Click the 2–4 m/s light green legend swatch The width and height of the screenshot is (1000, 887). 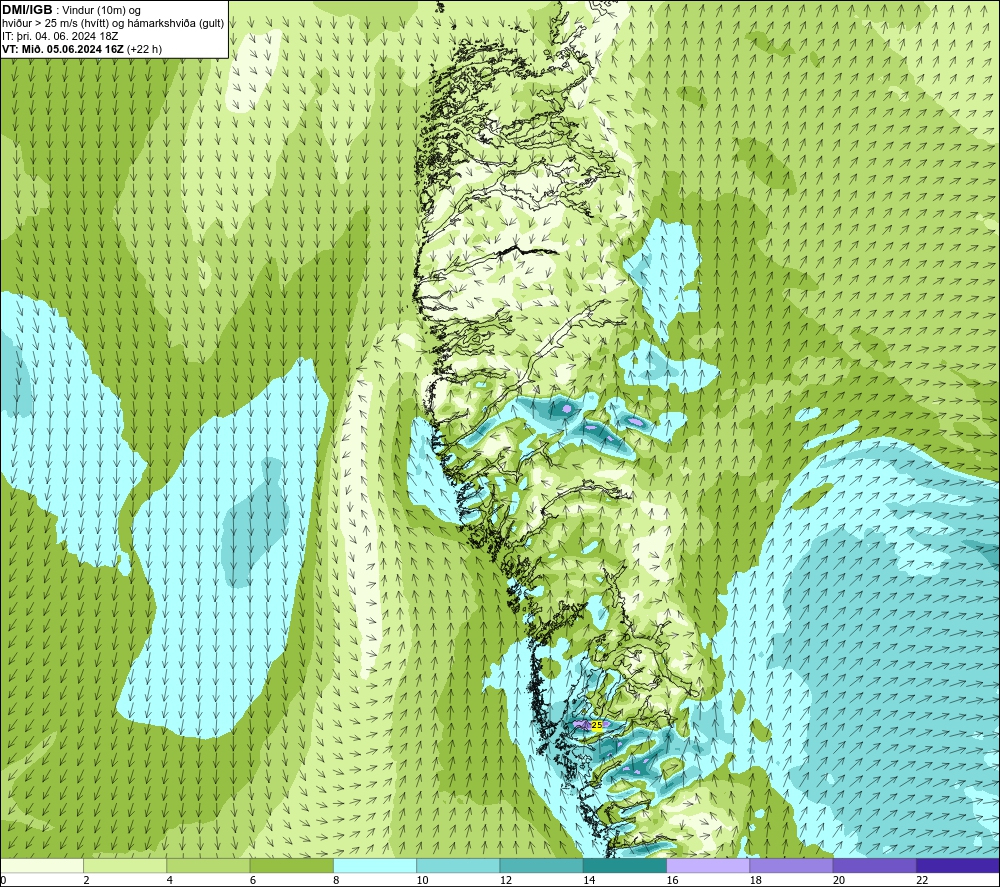point(125,865)
